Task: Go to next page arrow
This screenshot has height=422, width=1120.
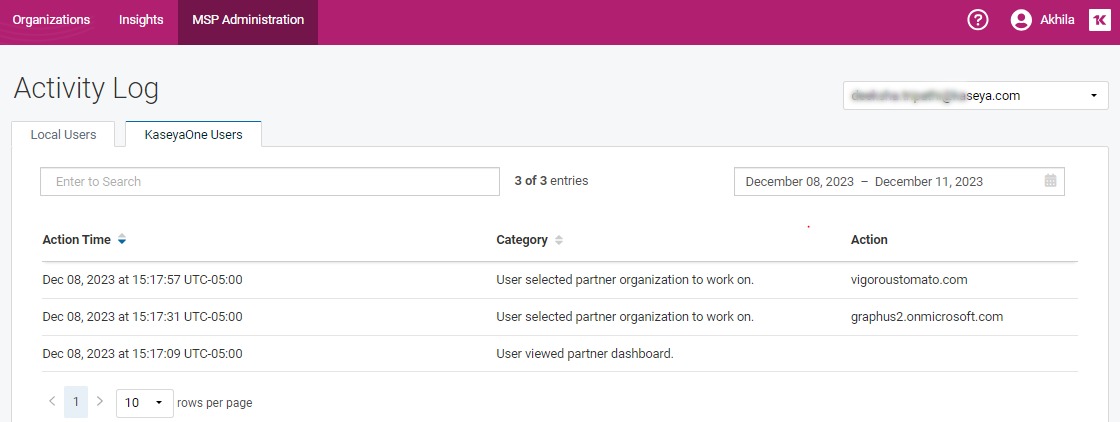Action: (99, 402)
